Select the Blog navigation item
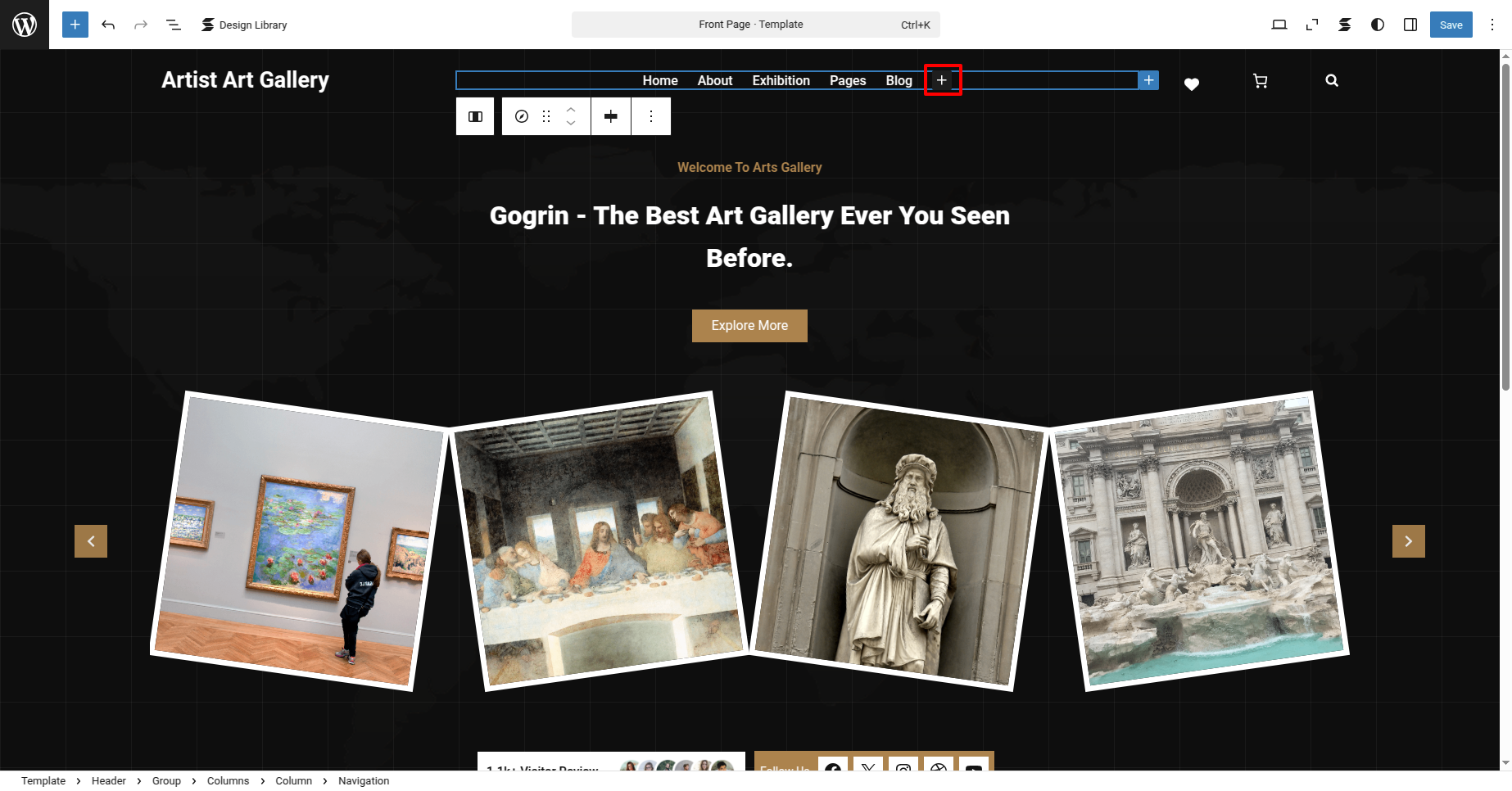Screen dimensions: 1512x791 (x=899, y=80)
